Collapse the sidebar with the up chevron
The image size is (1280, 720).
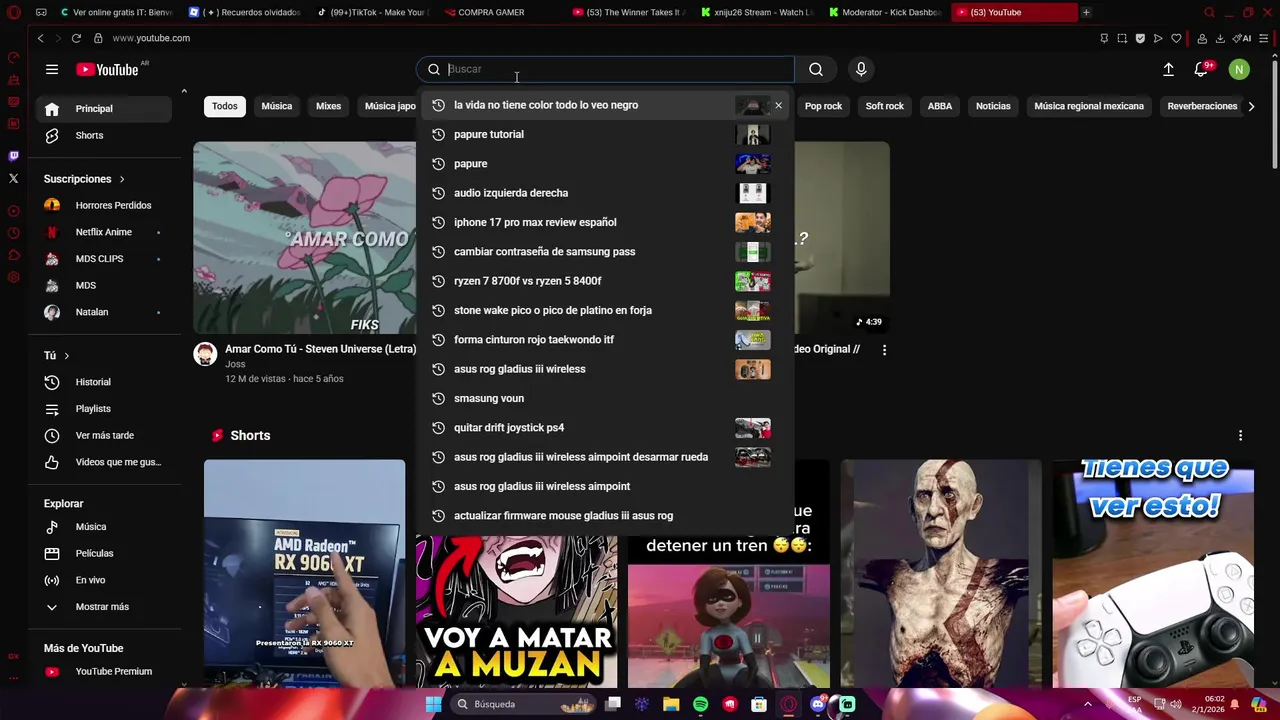pyautogui.click(x=184, y=92)
